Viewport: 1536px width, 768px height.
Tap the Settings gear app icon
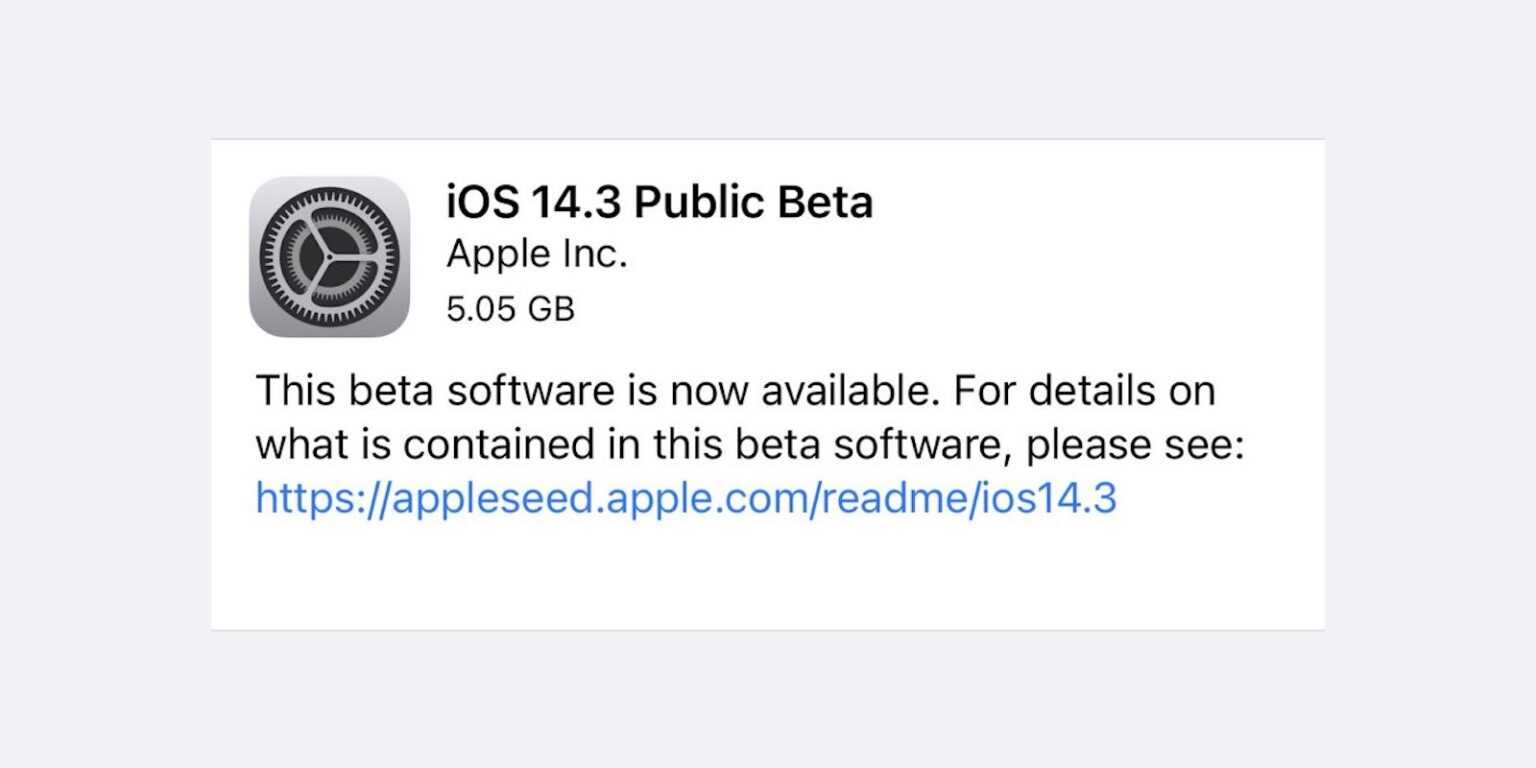(329, 257)
